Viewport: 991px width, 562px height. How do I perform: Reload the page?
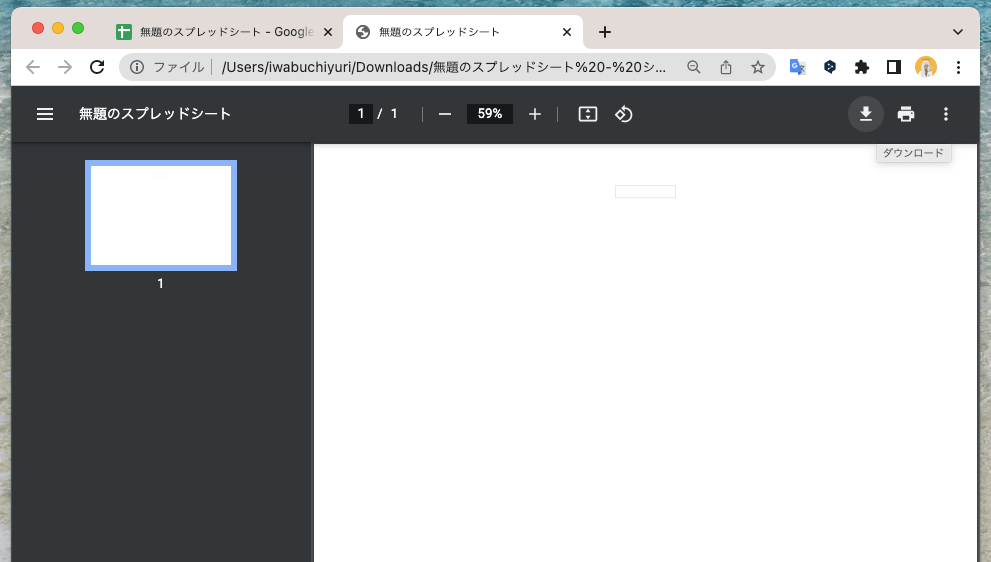[x=97, y=67]
